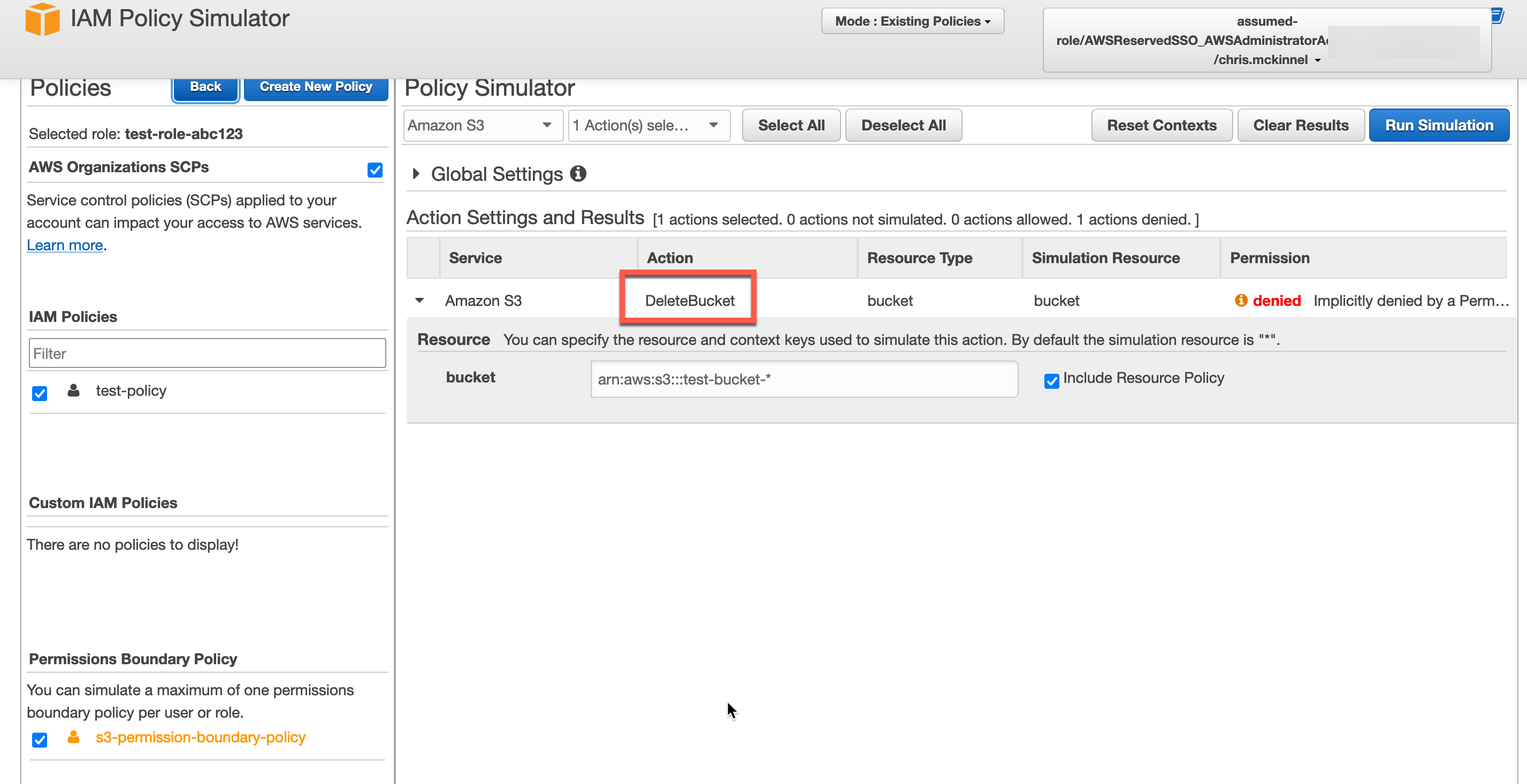Open the Mode: Existing Policies menu
Screen dimensions: 1527x784
912,21
